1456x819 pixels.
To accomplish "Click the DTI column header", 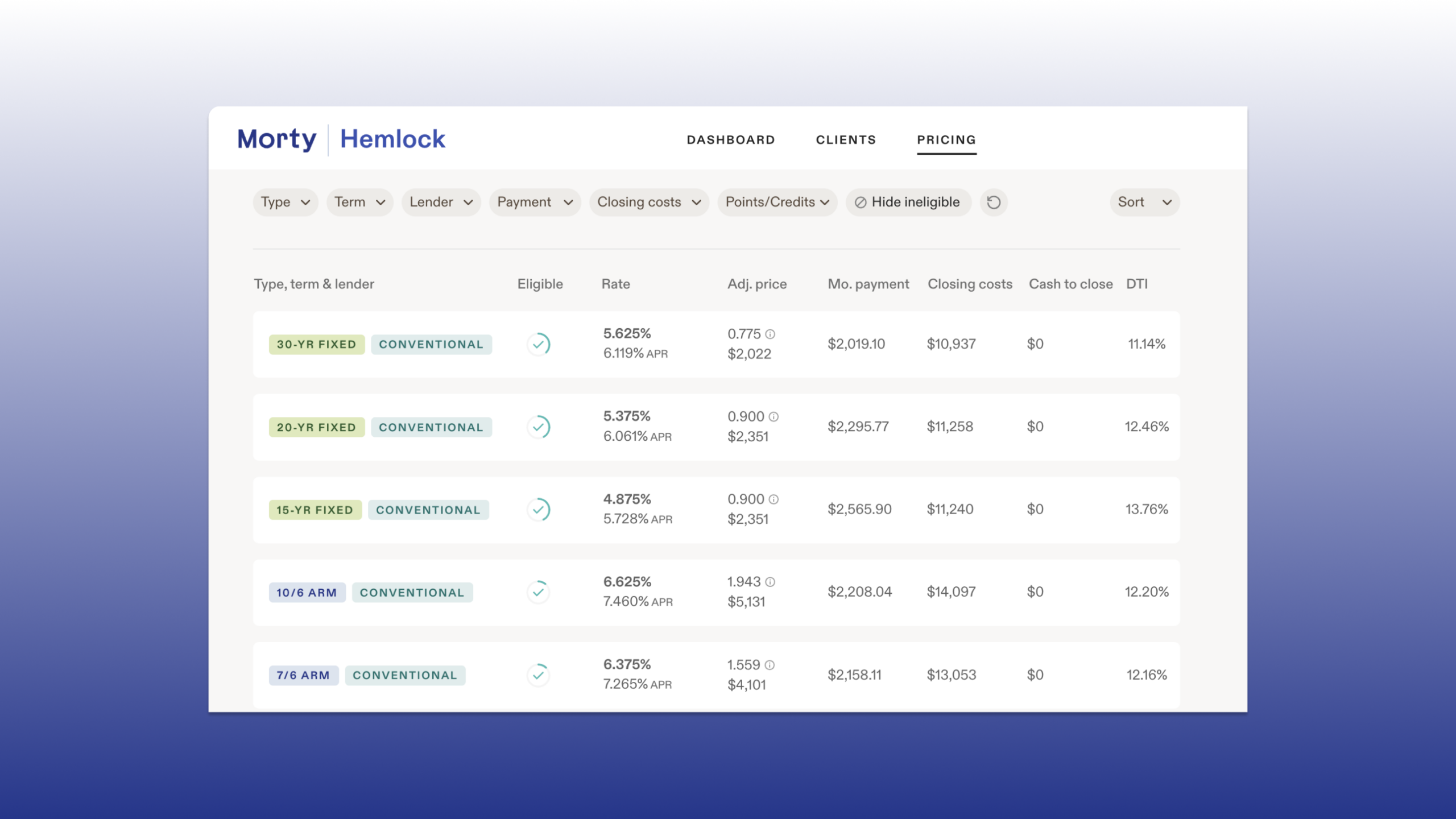I will [1137, 284].
